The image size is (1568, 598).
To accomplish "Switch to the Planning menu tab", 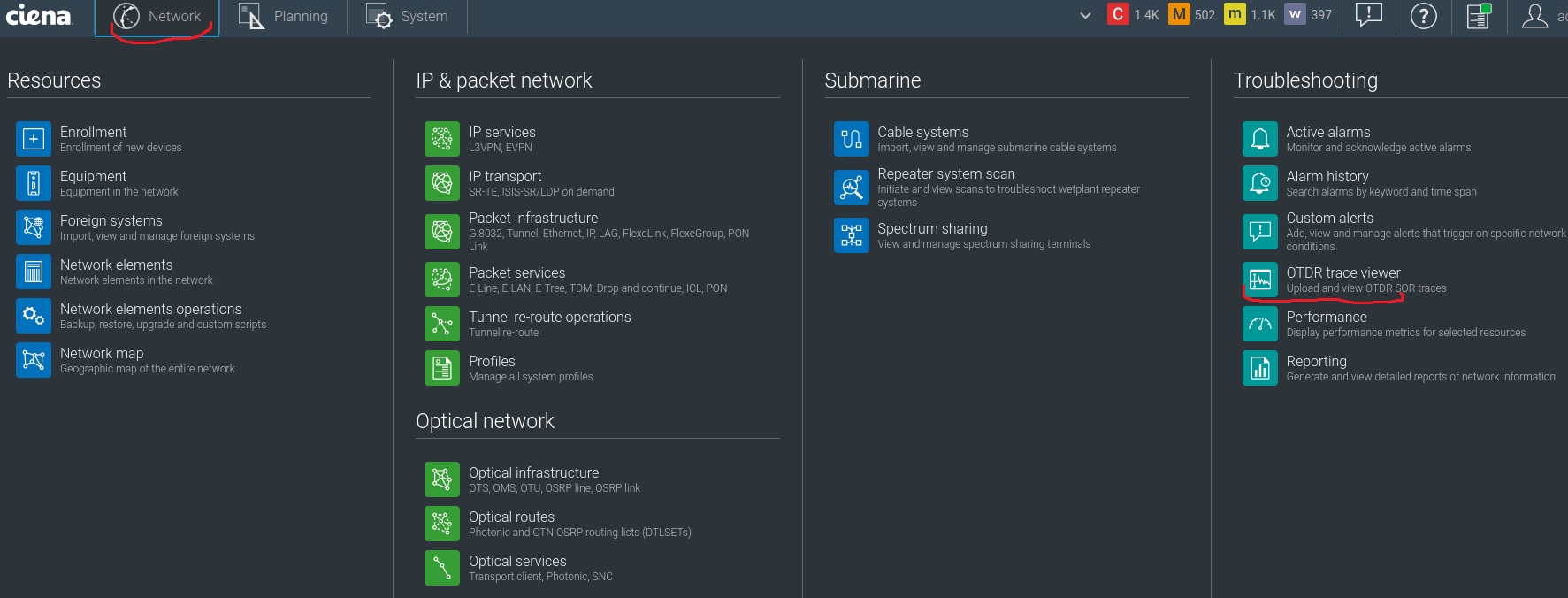I will (x=283, y=17).
